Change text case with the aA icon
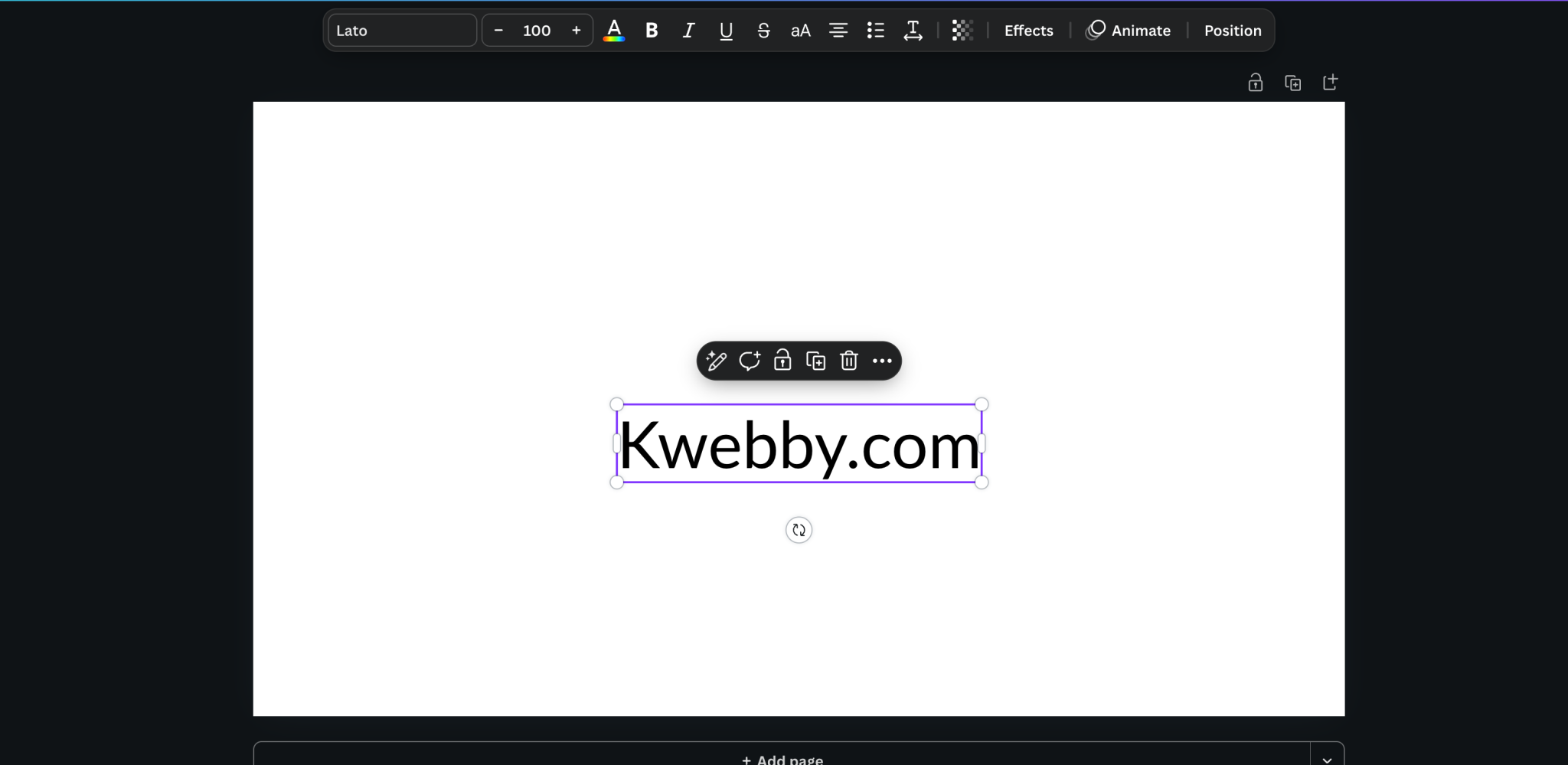This screenshot has width=1568, height=765. [x=799, y=31]
